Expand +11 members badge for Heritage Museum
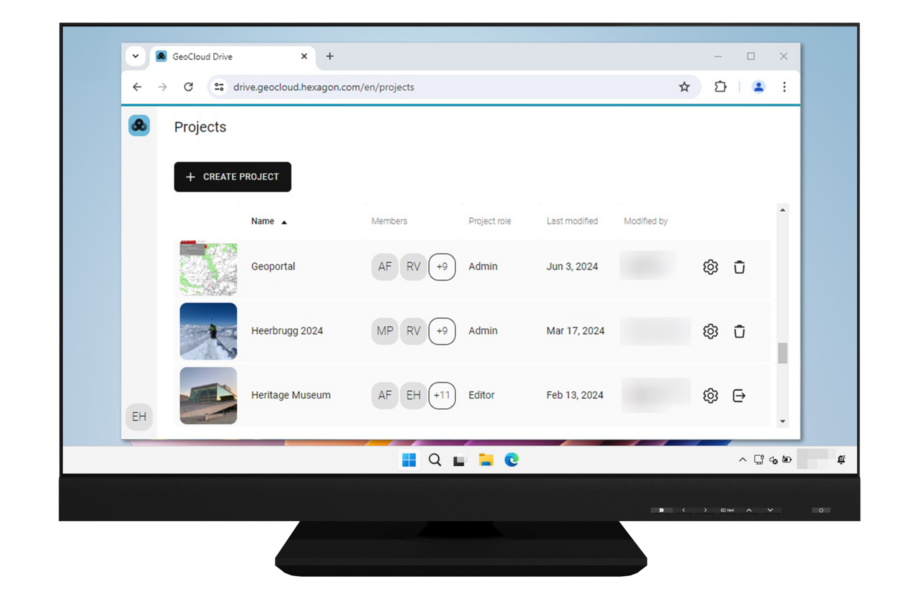This screenshot has height=600, width=900. click(x=442, y=395)
